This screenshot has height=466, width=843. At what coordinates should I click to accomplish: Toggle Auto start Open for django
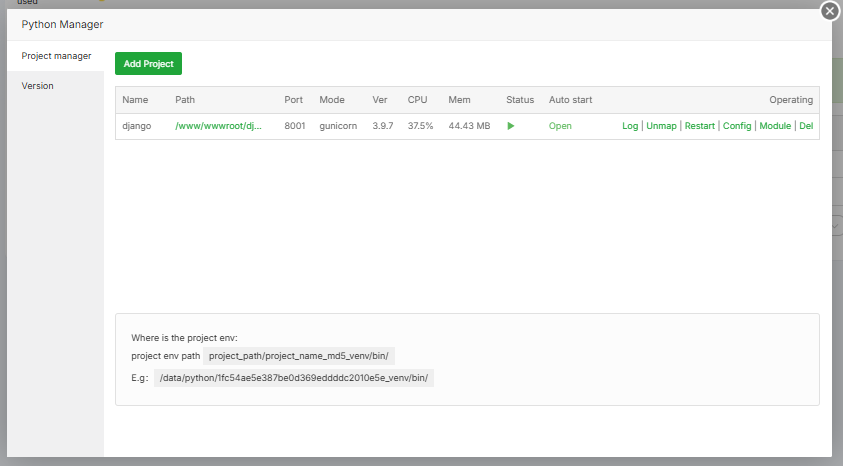click(560, 126)
